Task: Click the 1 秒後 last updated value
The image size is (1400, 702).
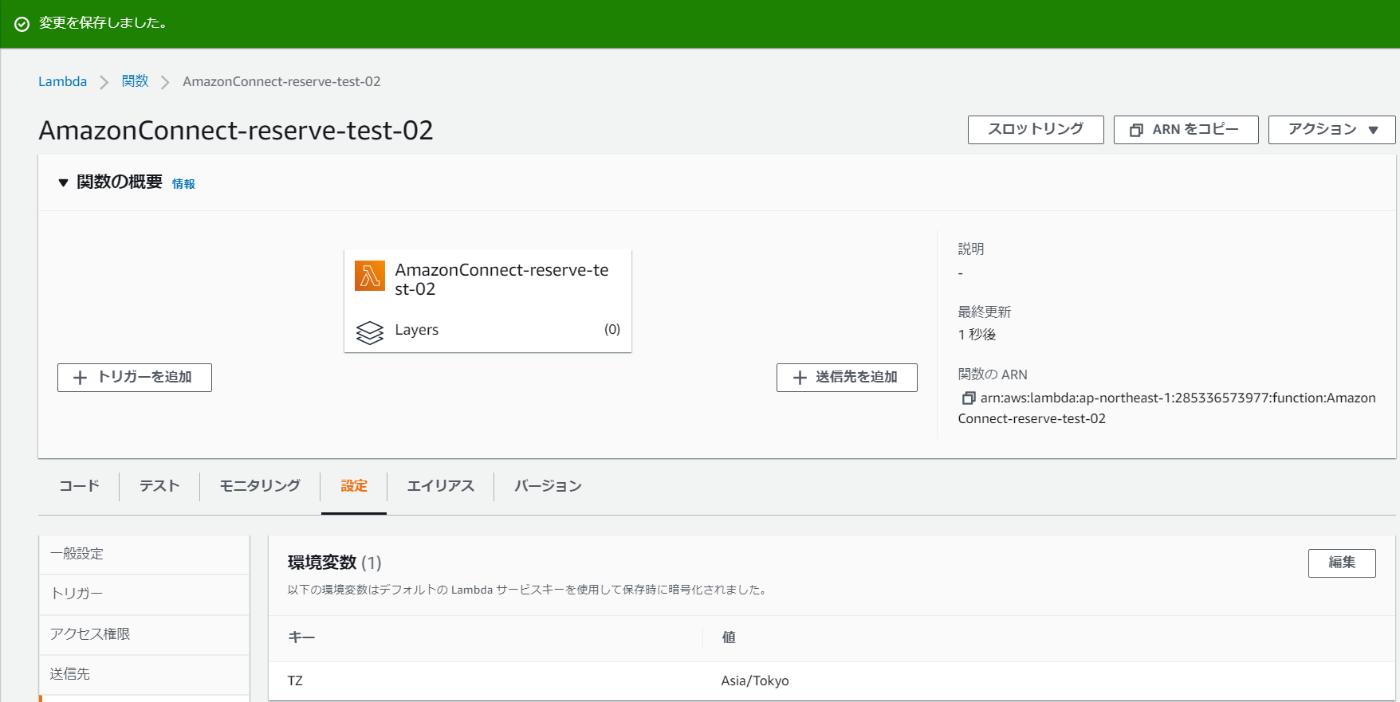Action: coord(977,335)
